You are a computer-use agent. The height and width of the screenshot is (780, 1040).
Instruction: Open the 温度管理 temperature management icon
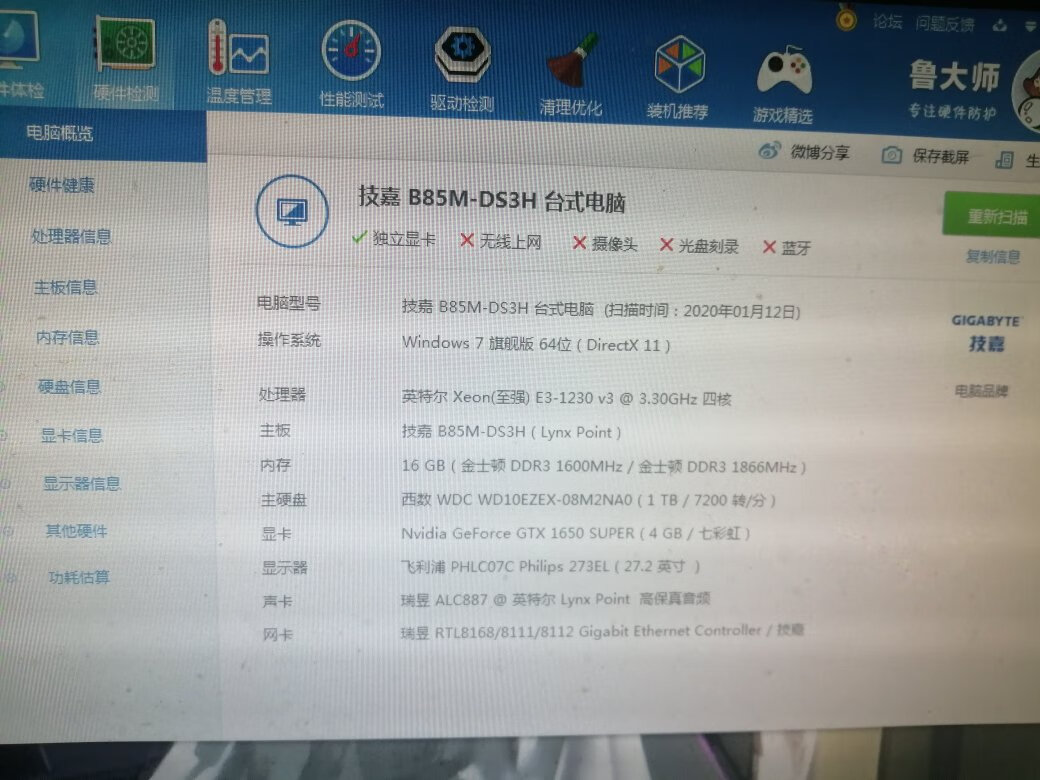tap(239, 61)
